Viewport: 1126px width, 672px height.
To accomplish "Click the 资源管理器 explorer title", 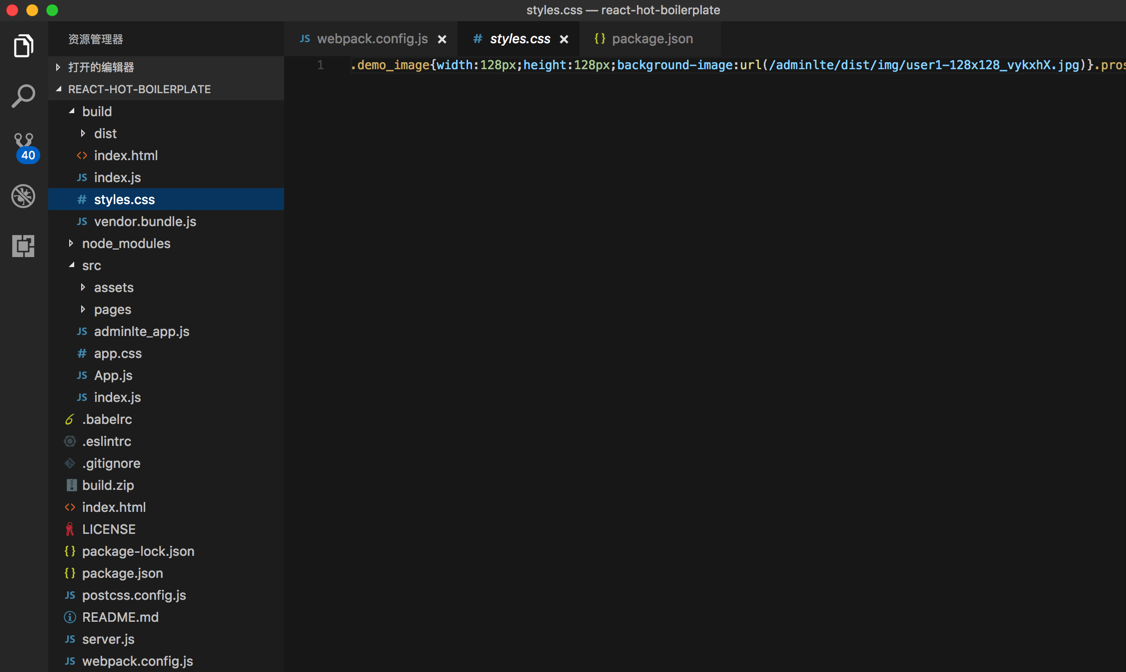I will (96, 39).
